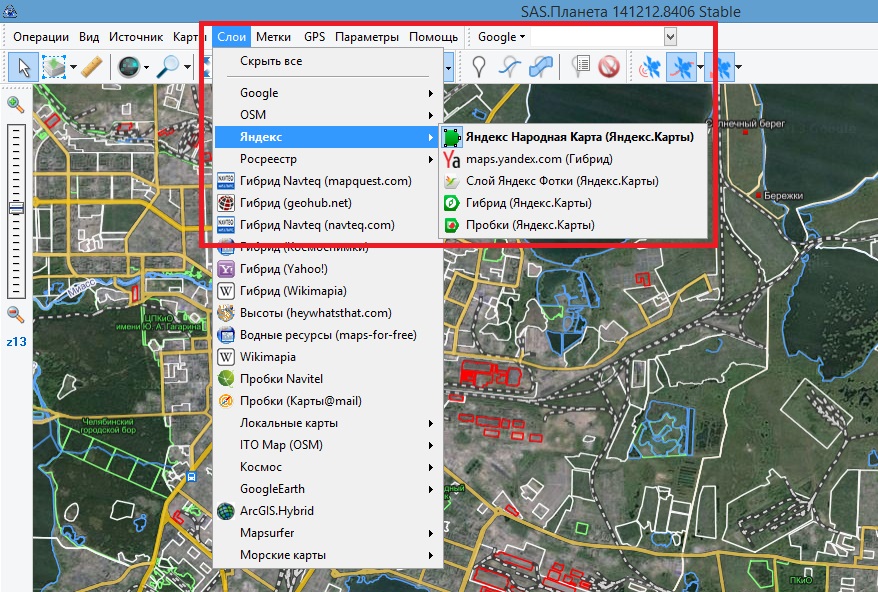Image resolution: width=878 pixels, height=592 pixels.
Task: Select the add path tool
Action: (509, 67)
